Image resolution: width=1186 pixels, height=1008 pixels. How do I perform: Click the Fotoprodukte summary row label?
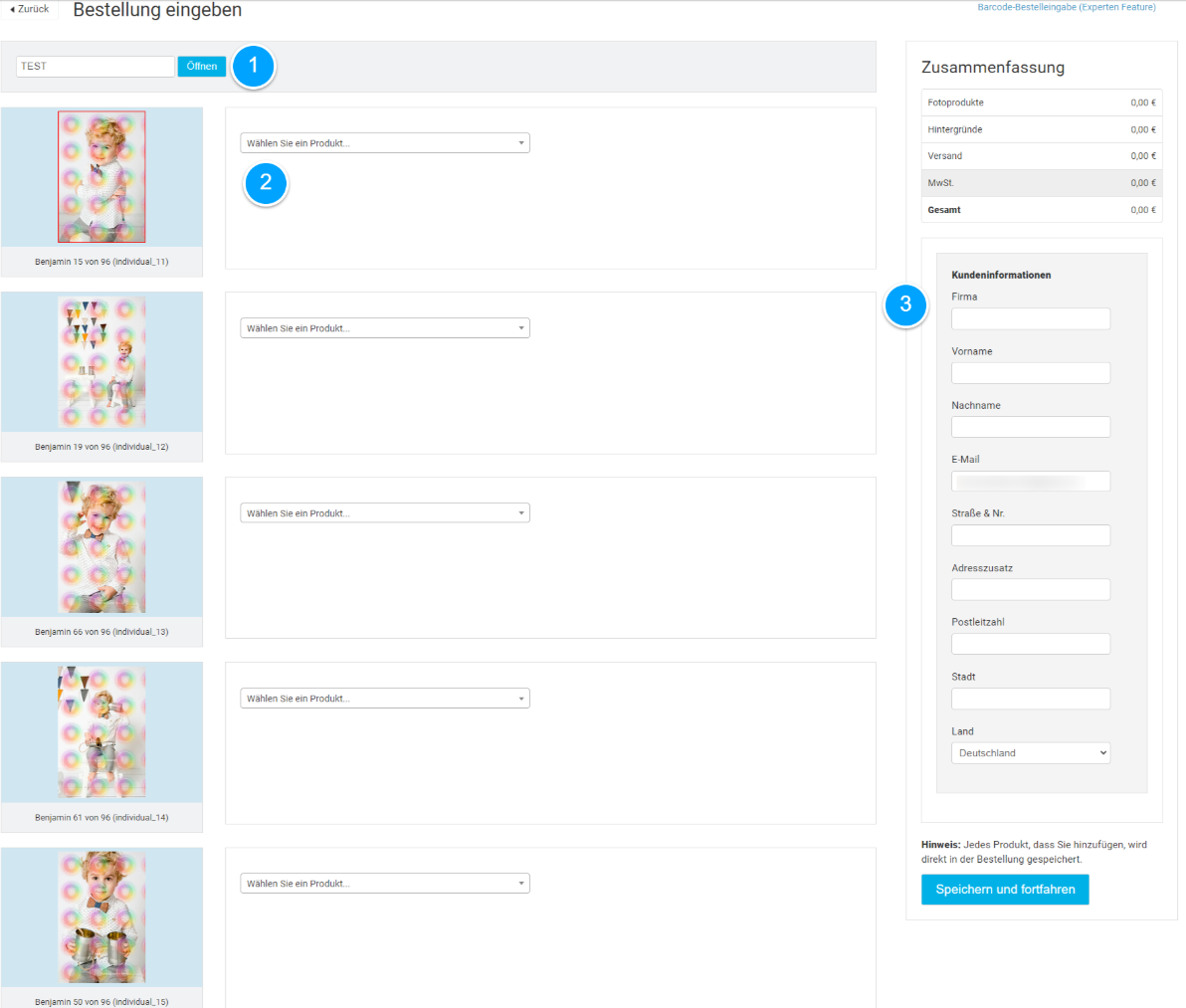[x=955, y=102]
